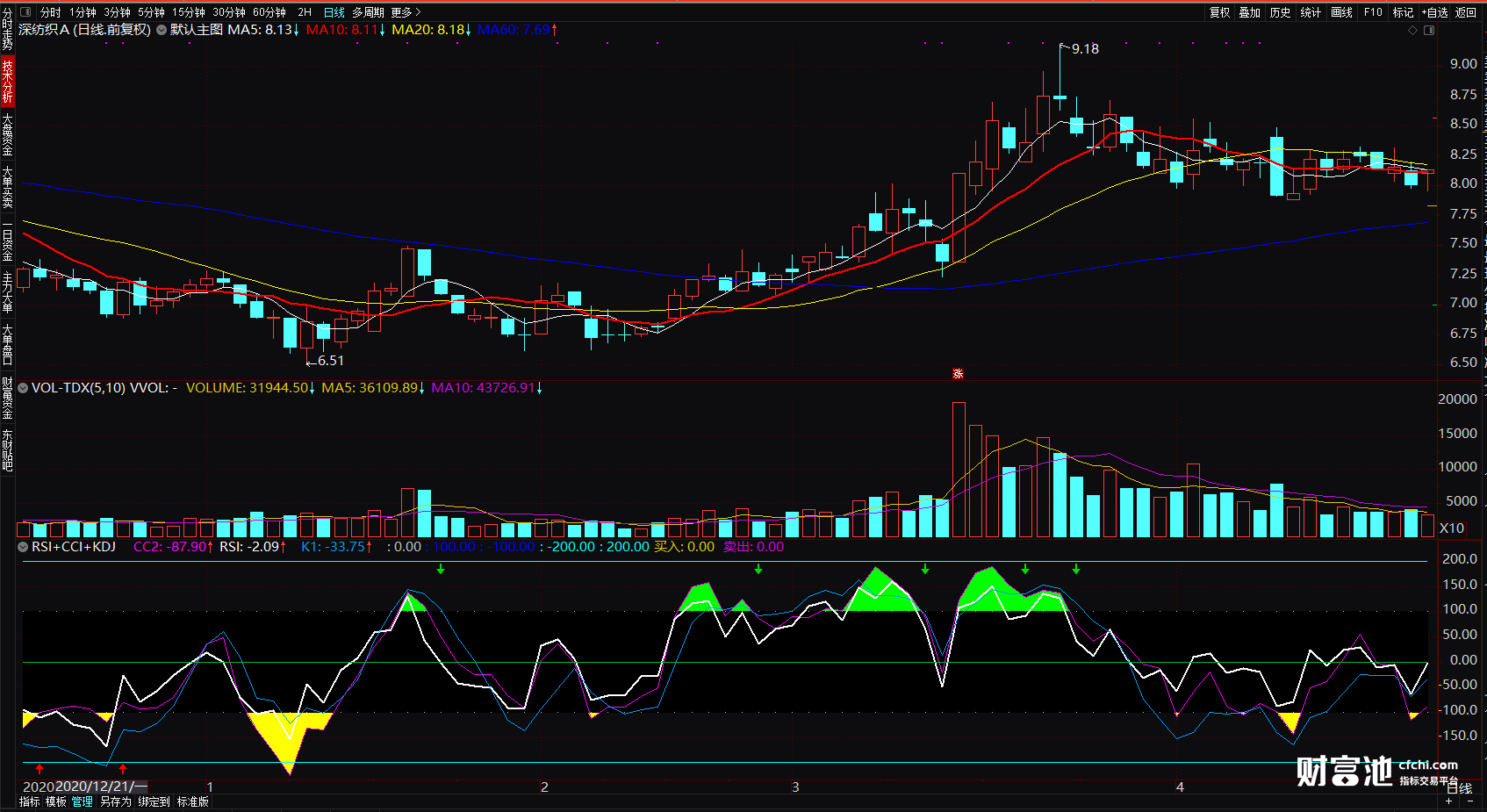This screenshot has height=812, width=1487.
Task: Expand the RSI+CCI+KDJ indicator menu
Action: click(x=23, y=547)
